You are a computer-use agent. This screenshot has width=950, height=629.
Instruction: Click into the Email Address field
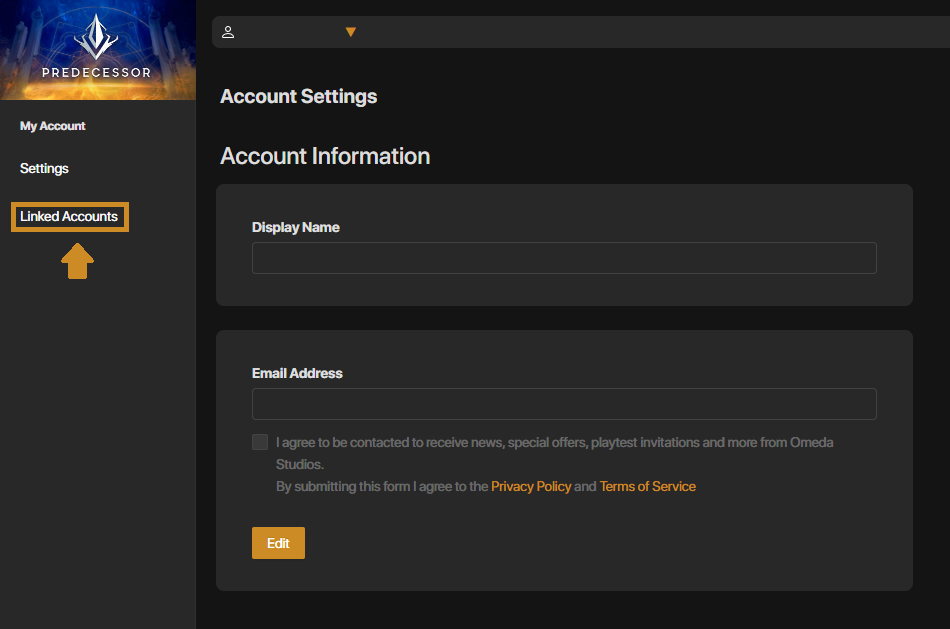(564, 404)
